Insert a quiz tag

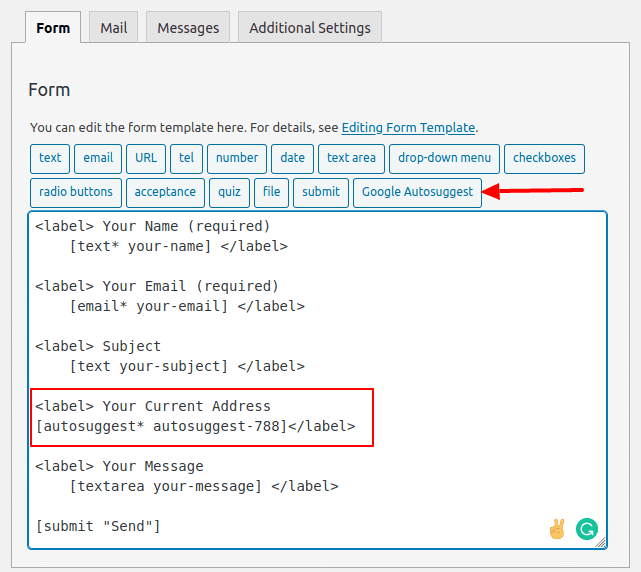tap(229, 193)
